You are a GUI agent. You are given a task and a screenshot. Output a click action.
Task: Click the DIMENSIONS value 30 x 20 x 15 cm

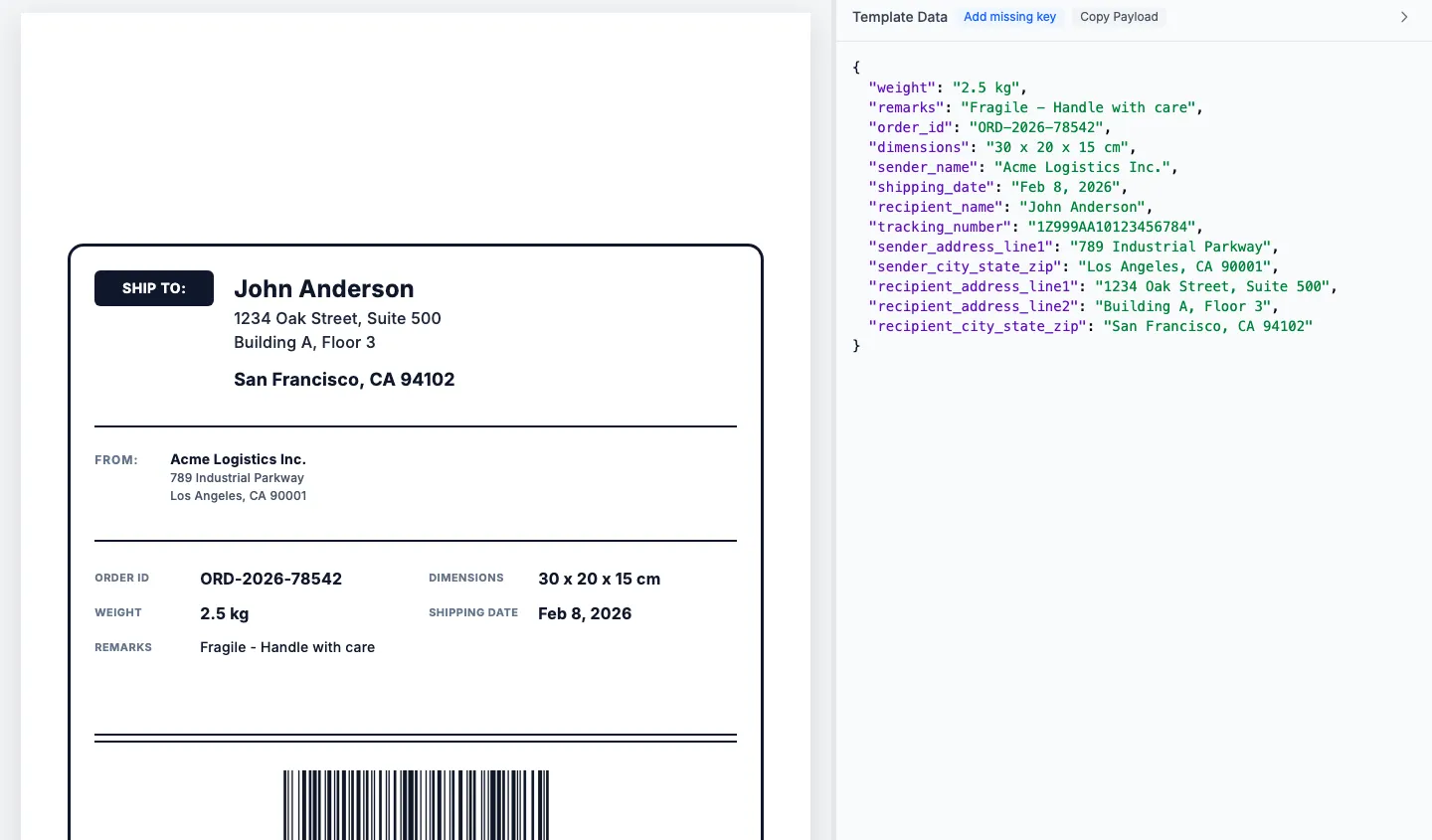coord(599,579)
